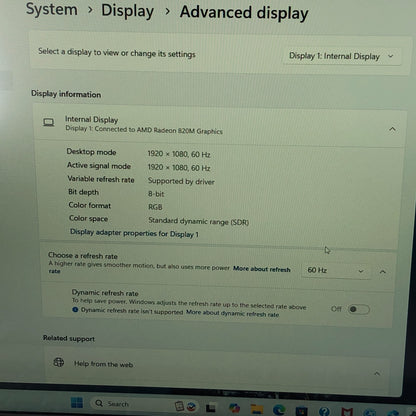Click the Related support heading

pyautogui.click(x=69, y=338)
